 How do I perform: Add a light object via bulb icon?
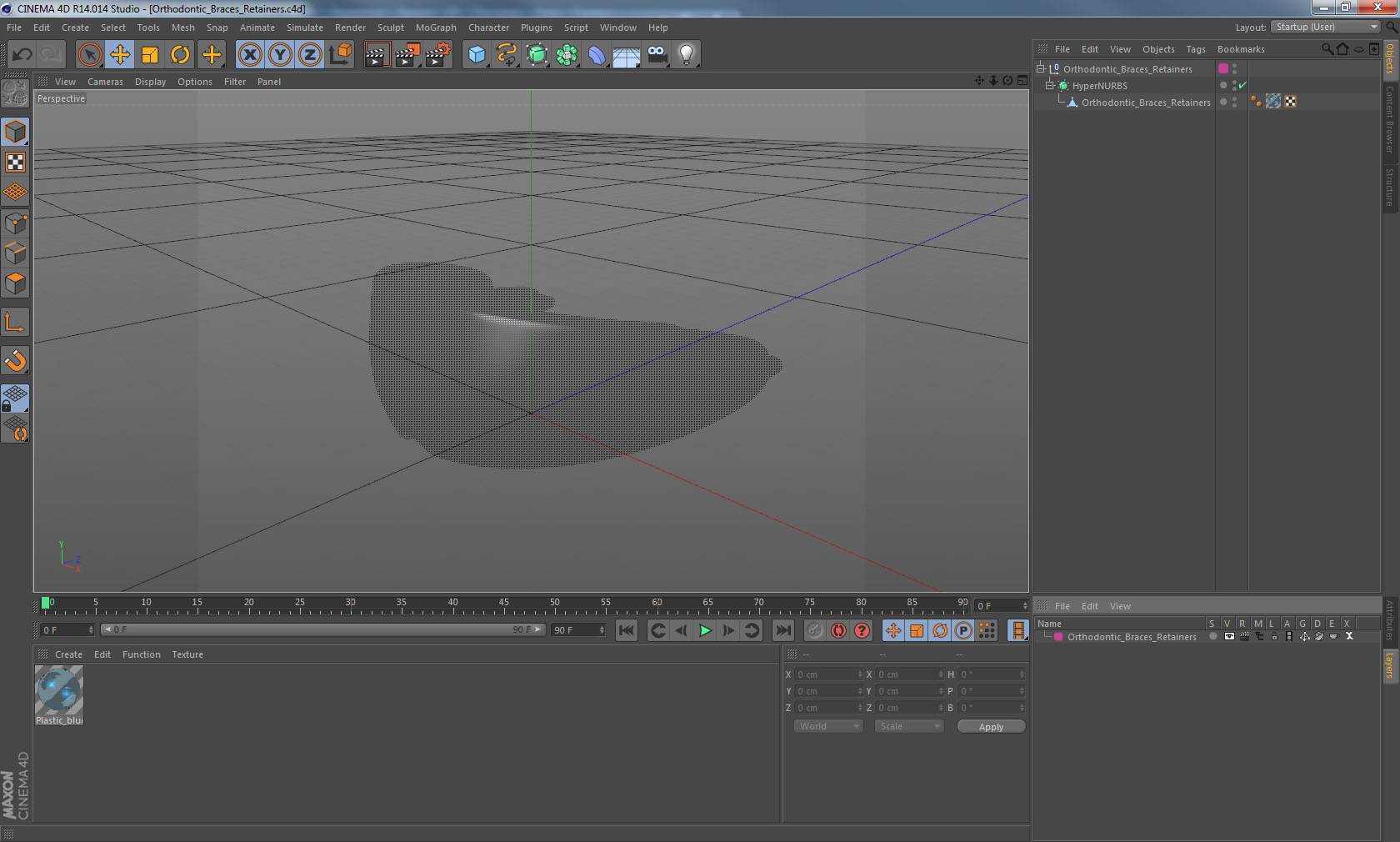click(x=686, y=55)
